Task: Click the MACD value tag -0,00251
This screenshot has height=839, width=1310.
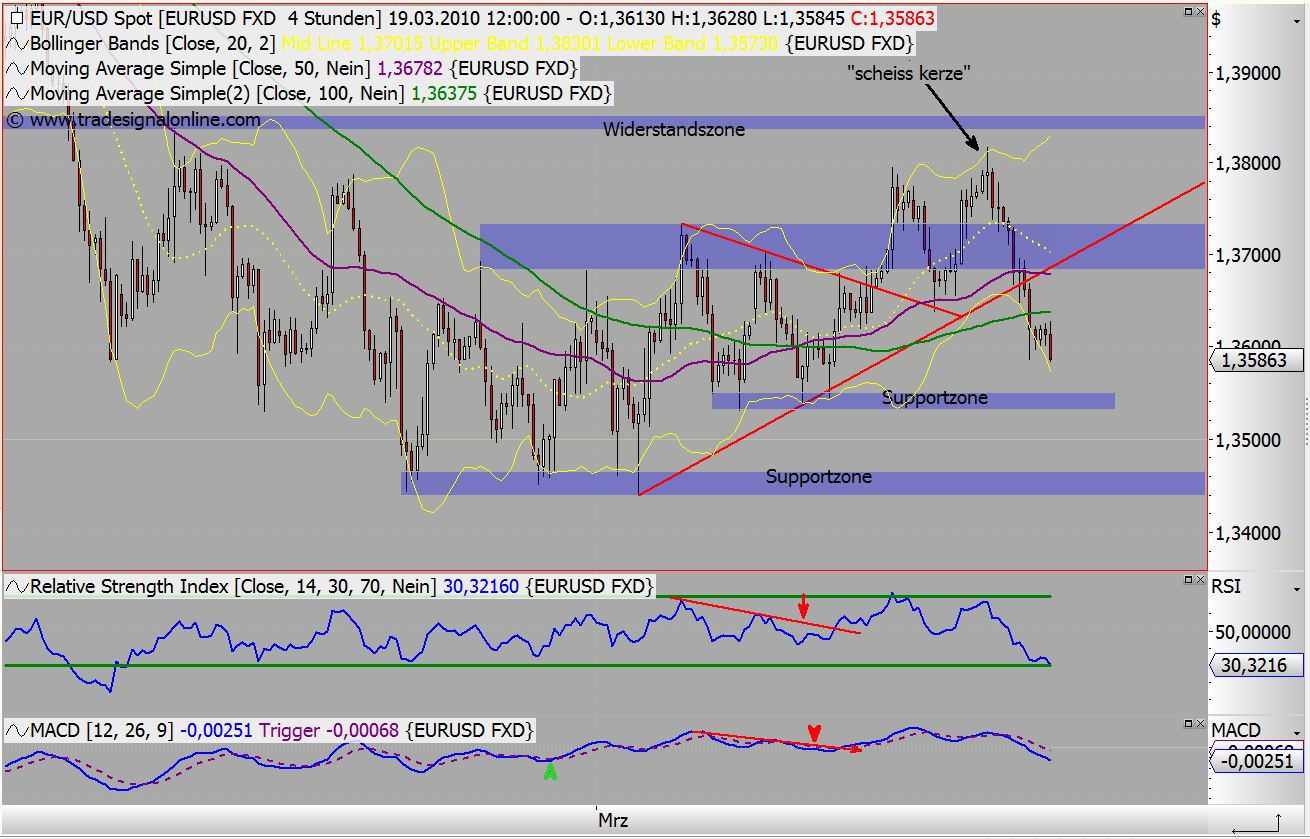Action: (1255, 761)
